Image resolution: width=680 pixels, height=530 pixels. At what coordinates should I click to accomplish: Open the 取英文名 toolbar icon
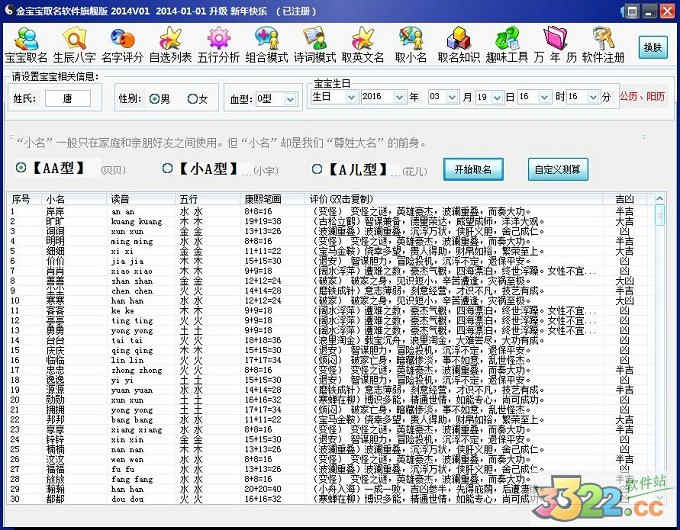(x=363, y=45)
